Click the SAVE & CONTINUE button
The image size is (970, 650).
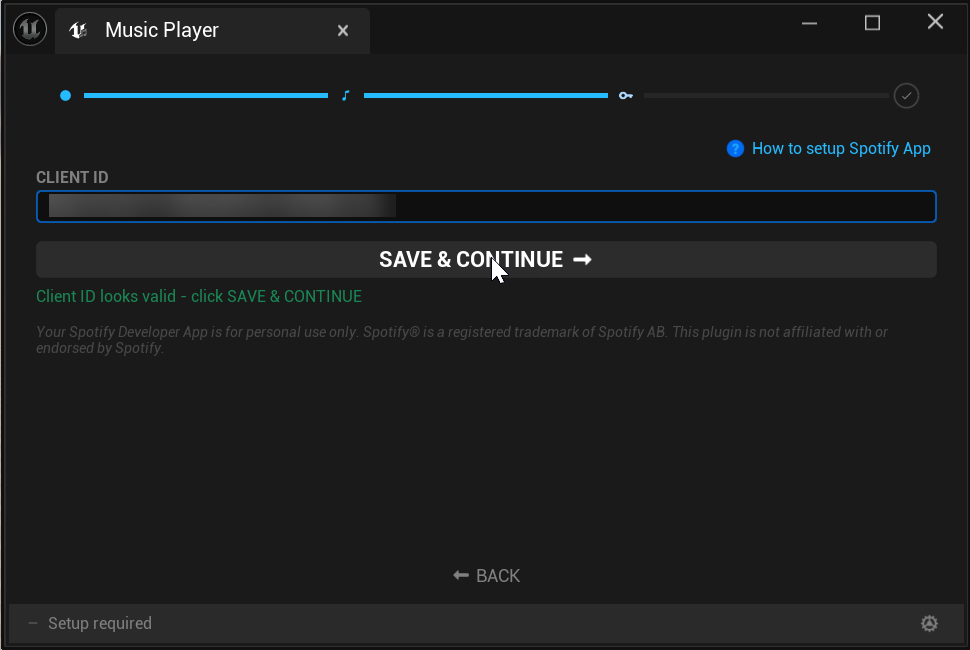[x=486, y=259]
